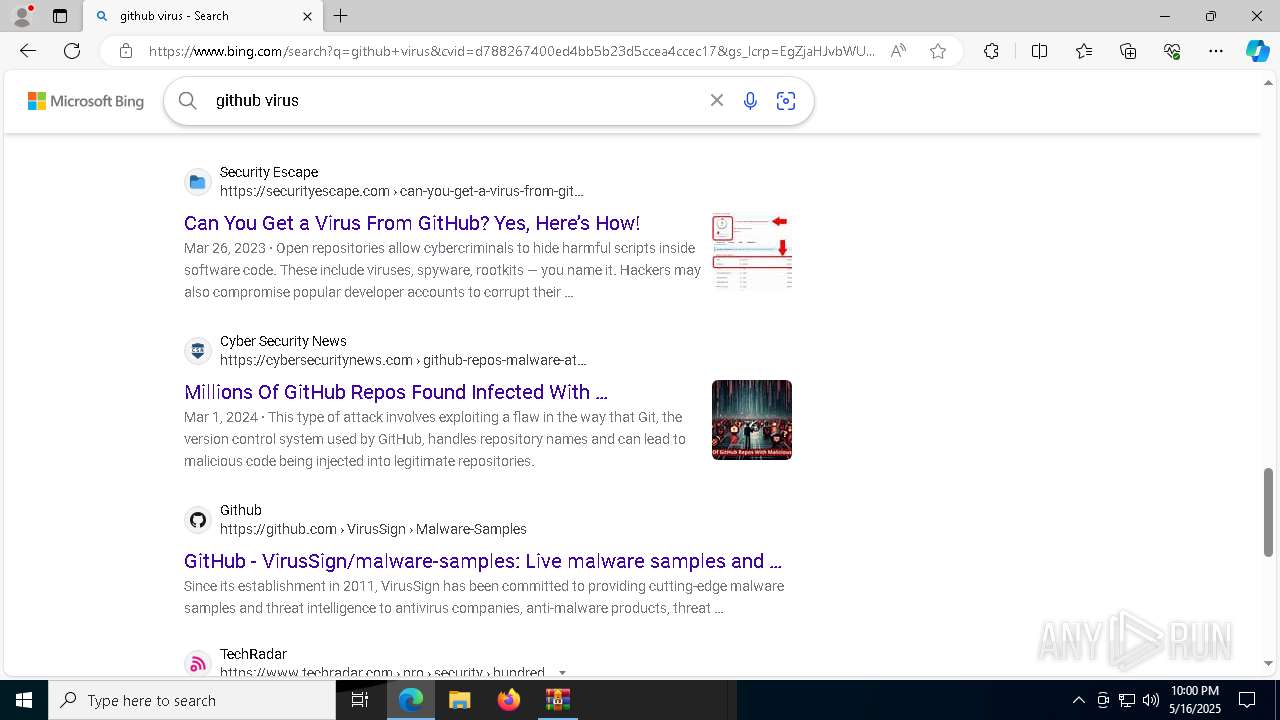Viewport: 1280px width, 720px height.
Task: Click the Bing search magnifier icon
Action: [x=187, y=100]
